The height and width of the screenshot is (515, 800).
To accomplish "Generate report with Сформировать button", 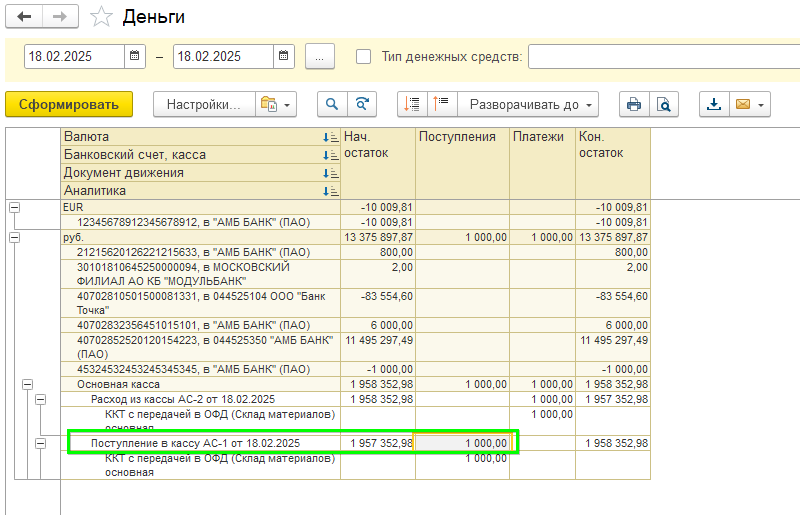I will click(69, 105).
